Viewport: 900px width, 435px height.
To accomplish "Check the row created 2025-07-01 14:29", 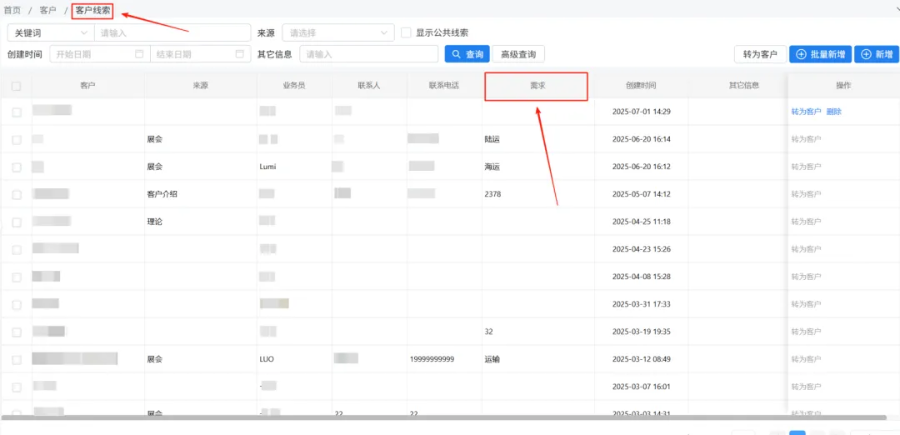I will click(17, 112).
